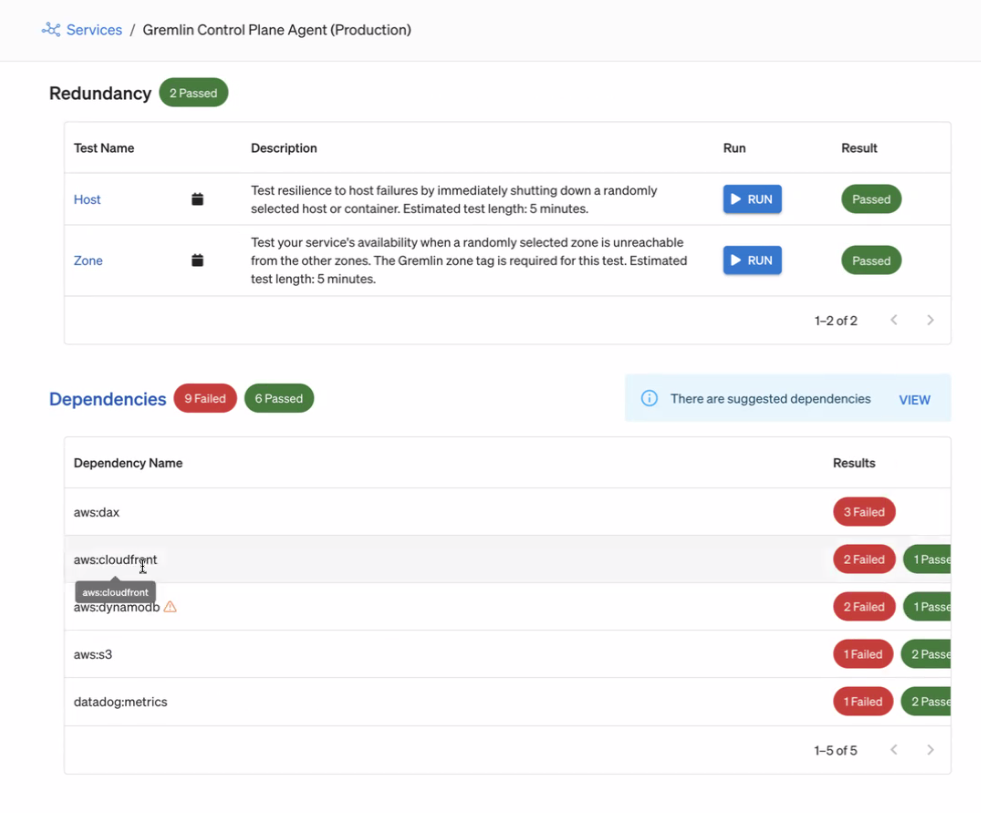Select the aws:cloudfront dependency row
Viewport: 981px width, 813px height.
pyautogui.click(x=507, y=559)
